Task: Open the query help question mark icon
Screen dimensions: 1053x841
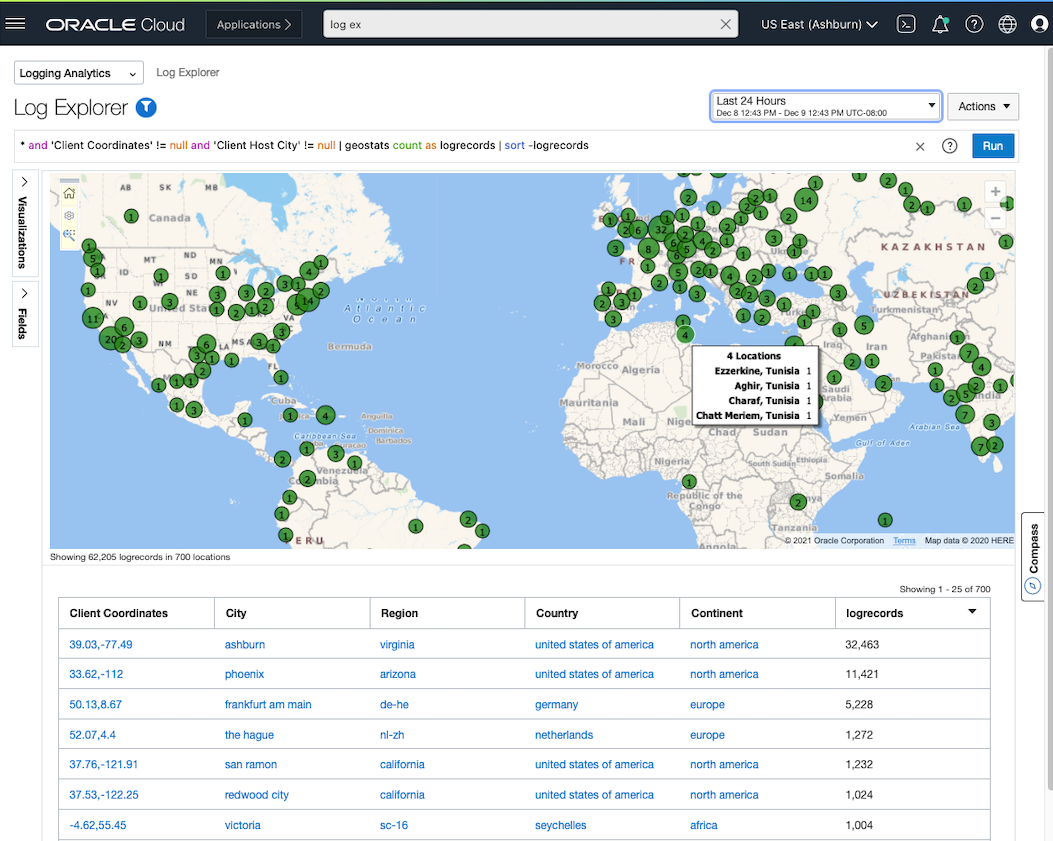Action: pos(950,146)
